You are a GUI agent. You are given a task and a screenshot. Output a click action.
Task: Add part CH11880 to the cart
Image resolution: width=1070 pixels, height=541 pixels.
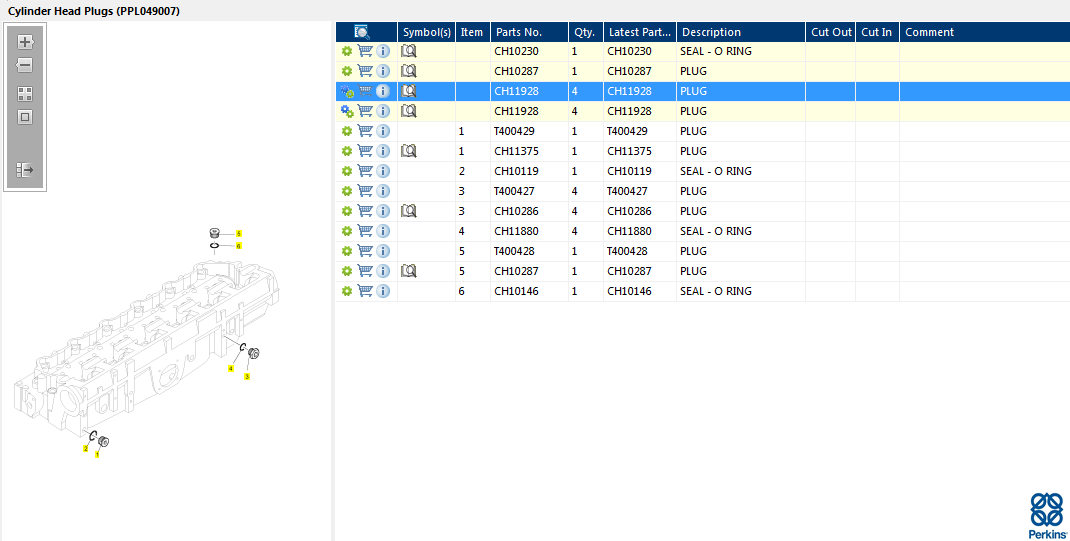tap(365, 231)
